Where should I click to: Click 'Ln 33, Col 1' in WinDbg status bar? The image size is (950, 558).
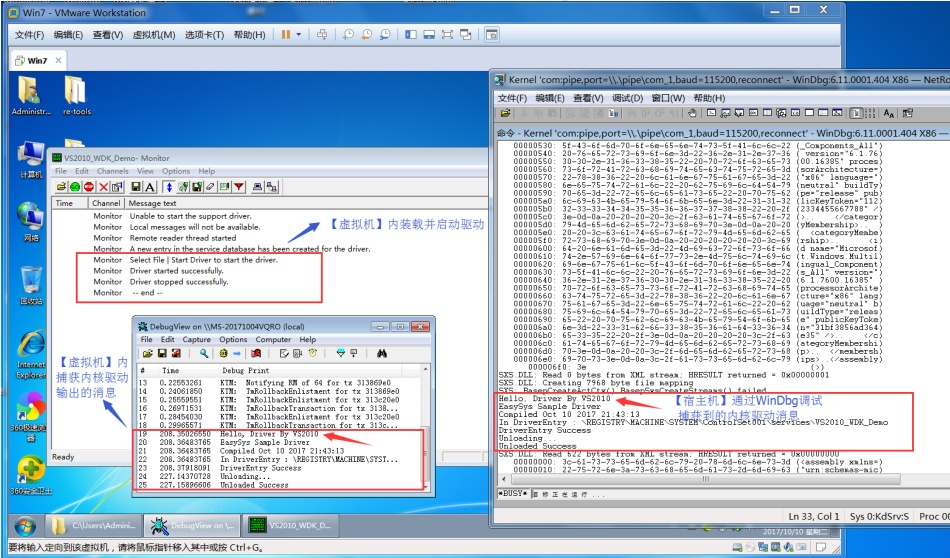pos(814,516)
